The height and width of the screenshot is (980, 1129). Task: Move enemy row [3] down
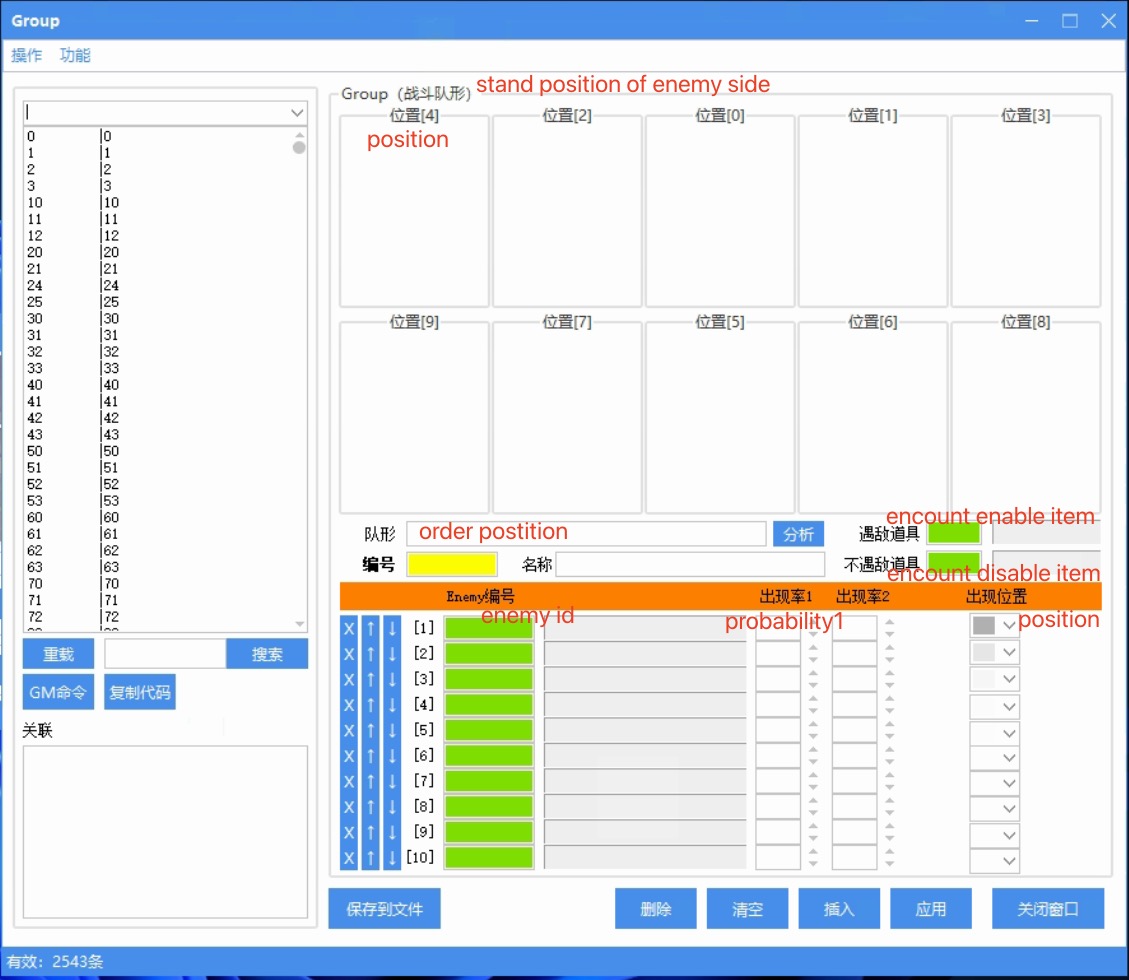(392, 679)
